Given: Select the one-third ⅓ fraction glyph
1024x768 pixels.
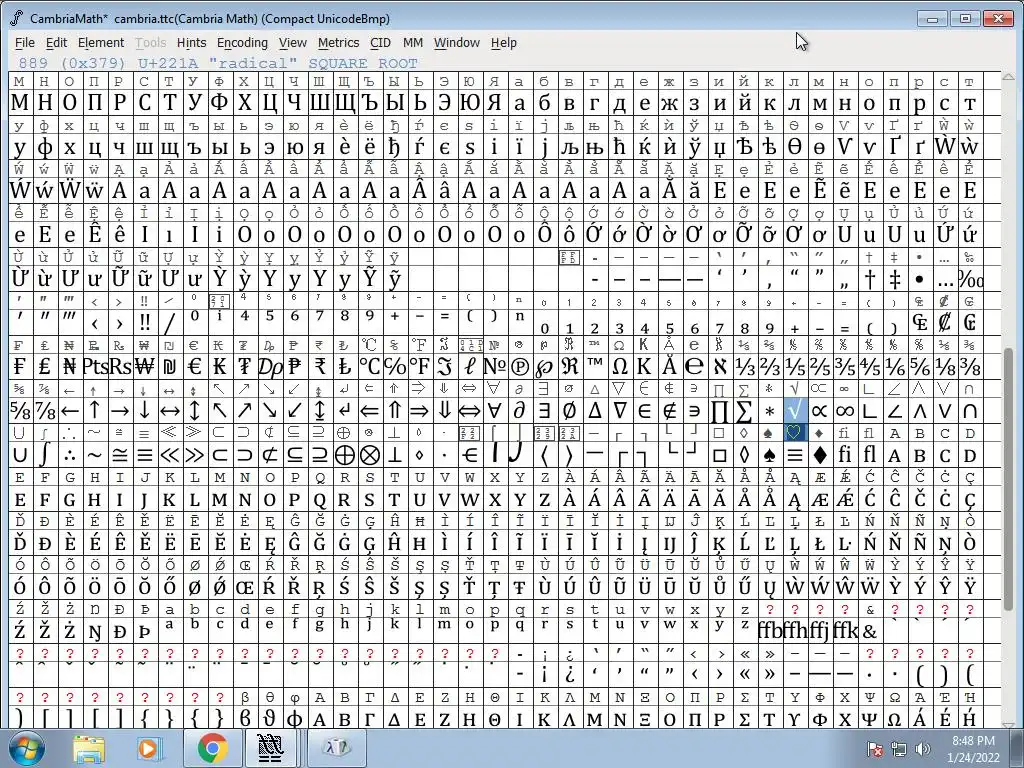Looking at the screenshot, I should (x=744, y=366).
